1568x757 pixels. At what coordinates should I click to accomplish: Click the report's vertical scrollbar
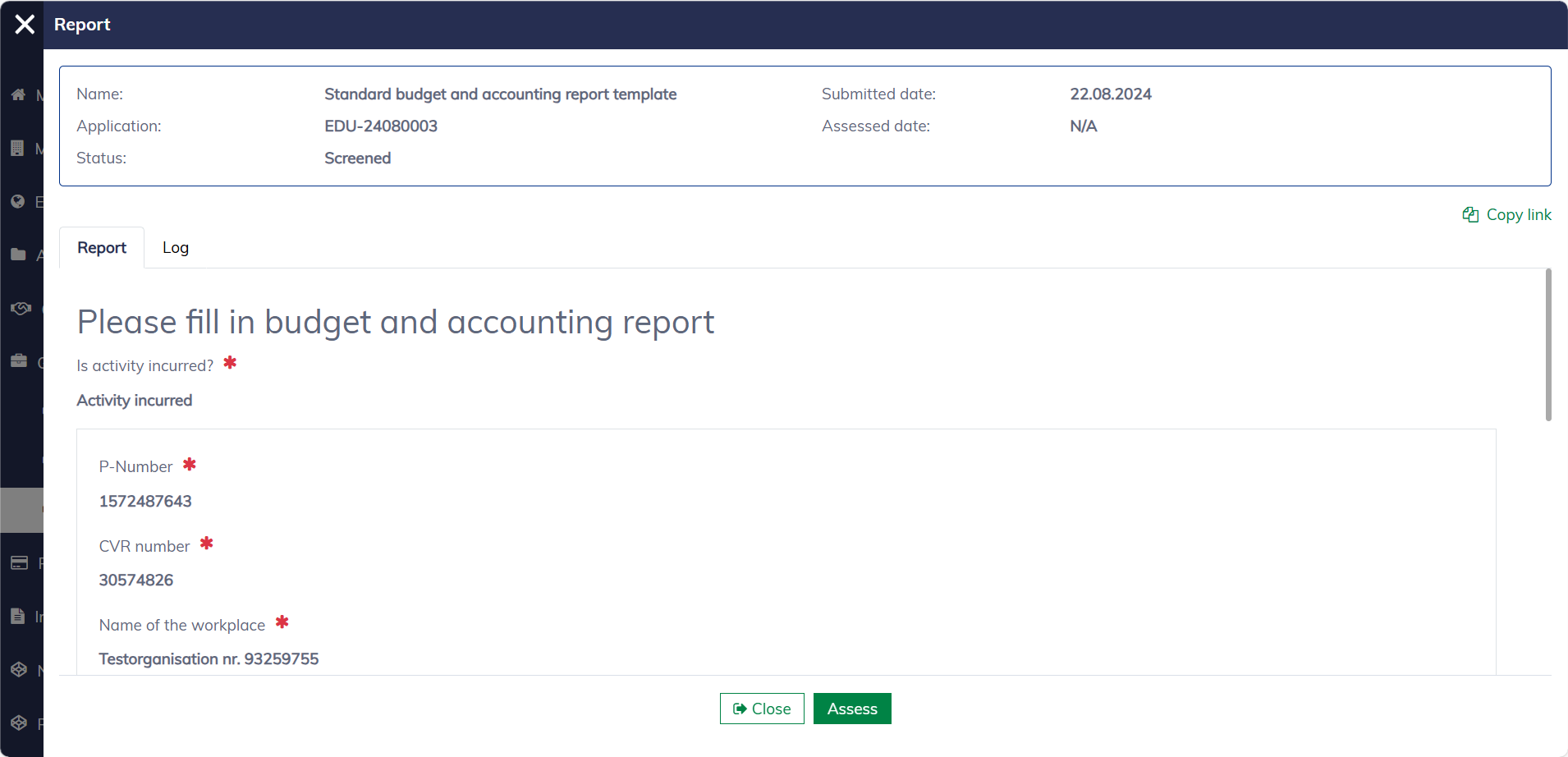pyautogui.click(x=1548, y=345)
